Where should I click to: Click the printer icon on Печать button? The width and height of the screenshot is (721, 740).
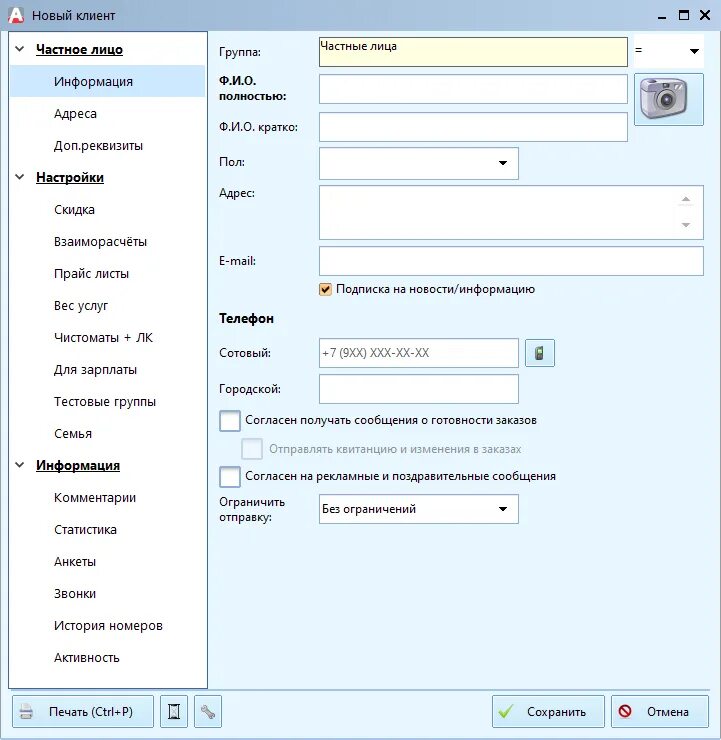point(26,711)
